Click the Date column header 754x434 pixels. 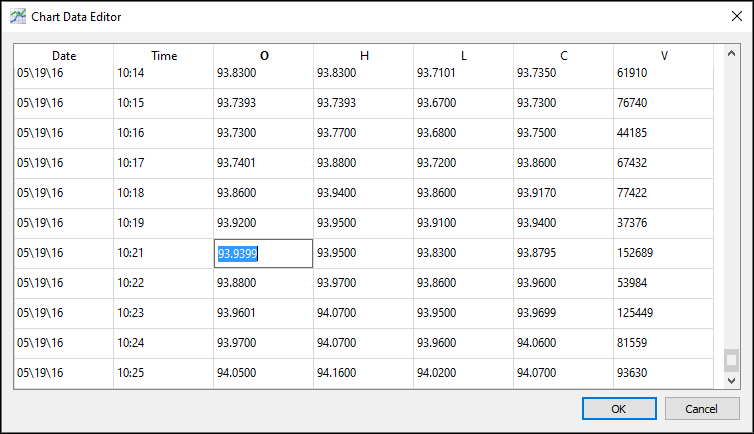coord(64,56)
